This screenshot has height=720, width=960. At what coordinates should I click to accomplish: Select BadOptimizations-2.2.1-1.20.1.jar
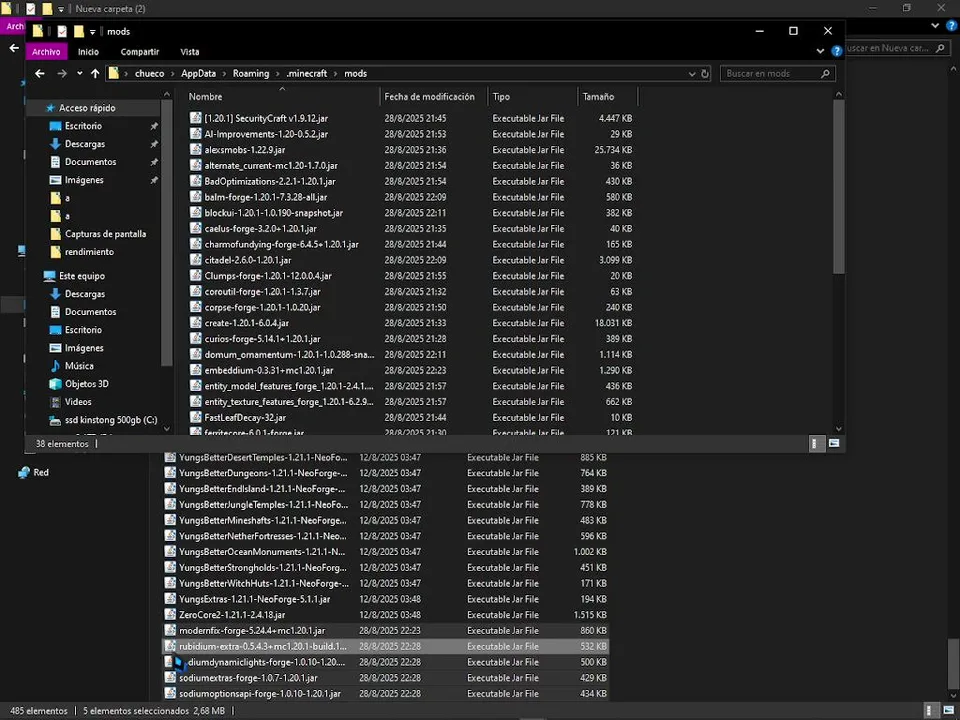[270, 181]
